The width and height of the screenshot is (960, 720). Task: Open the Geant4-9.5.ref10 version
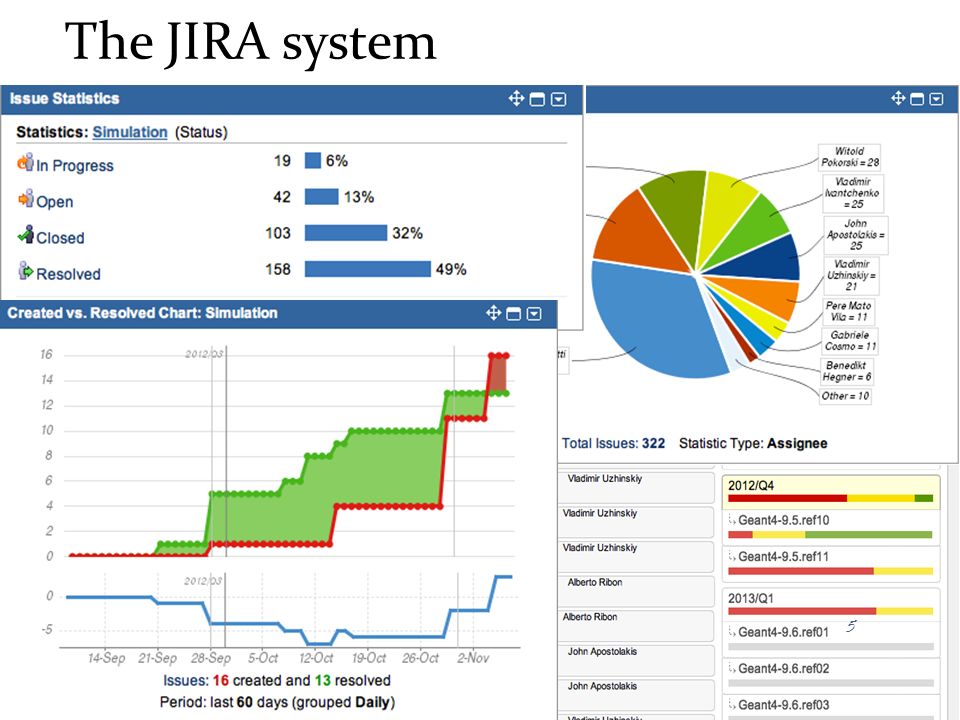[x=783, y=520]
